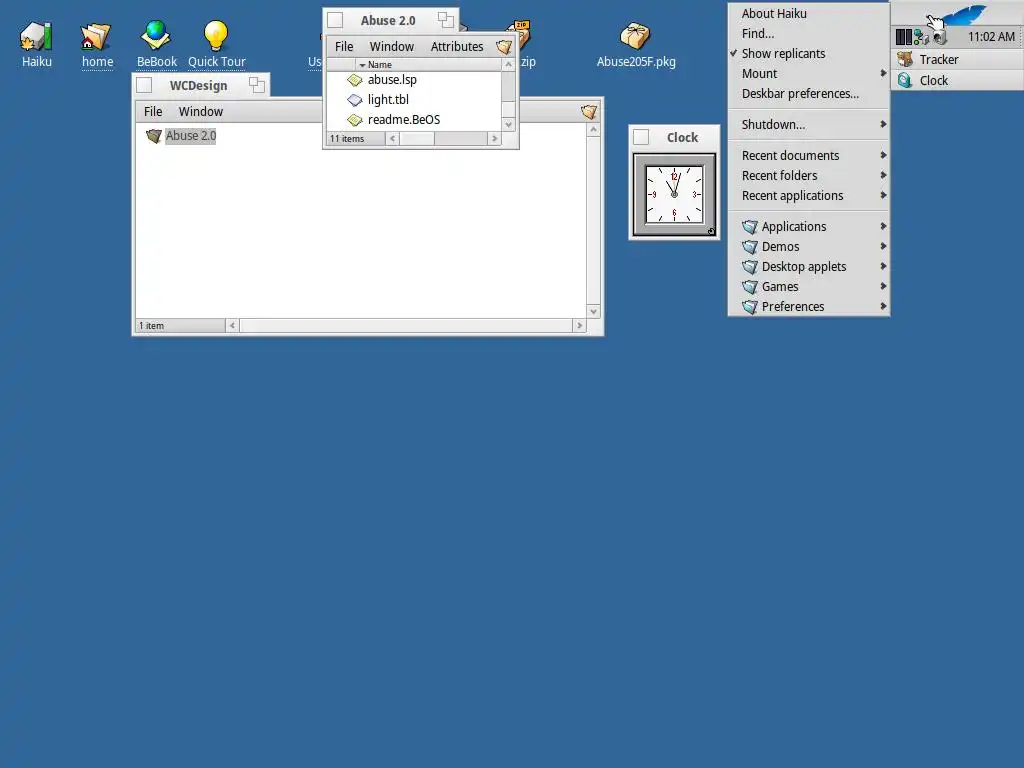Image resolution: width=1024 pixels, height=768 pixels.
Task: Click the '11 items' status text
Action: click(x=347, y=138)
